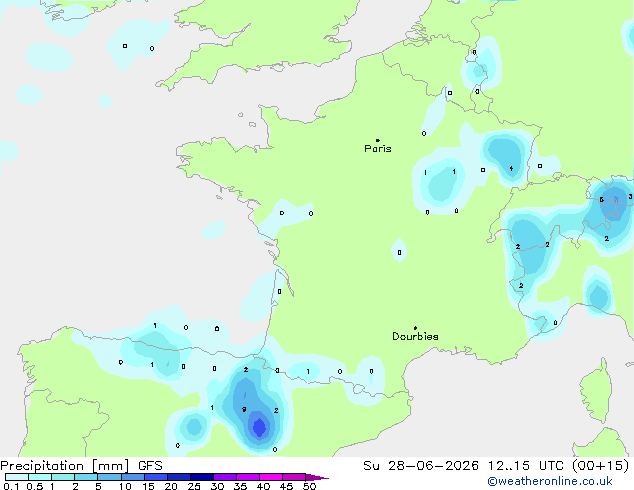Pick the legend swatch between 0.5 and 1
Screen dimensions: 634x490
pyautogui.click(x=40, y=477)
